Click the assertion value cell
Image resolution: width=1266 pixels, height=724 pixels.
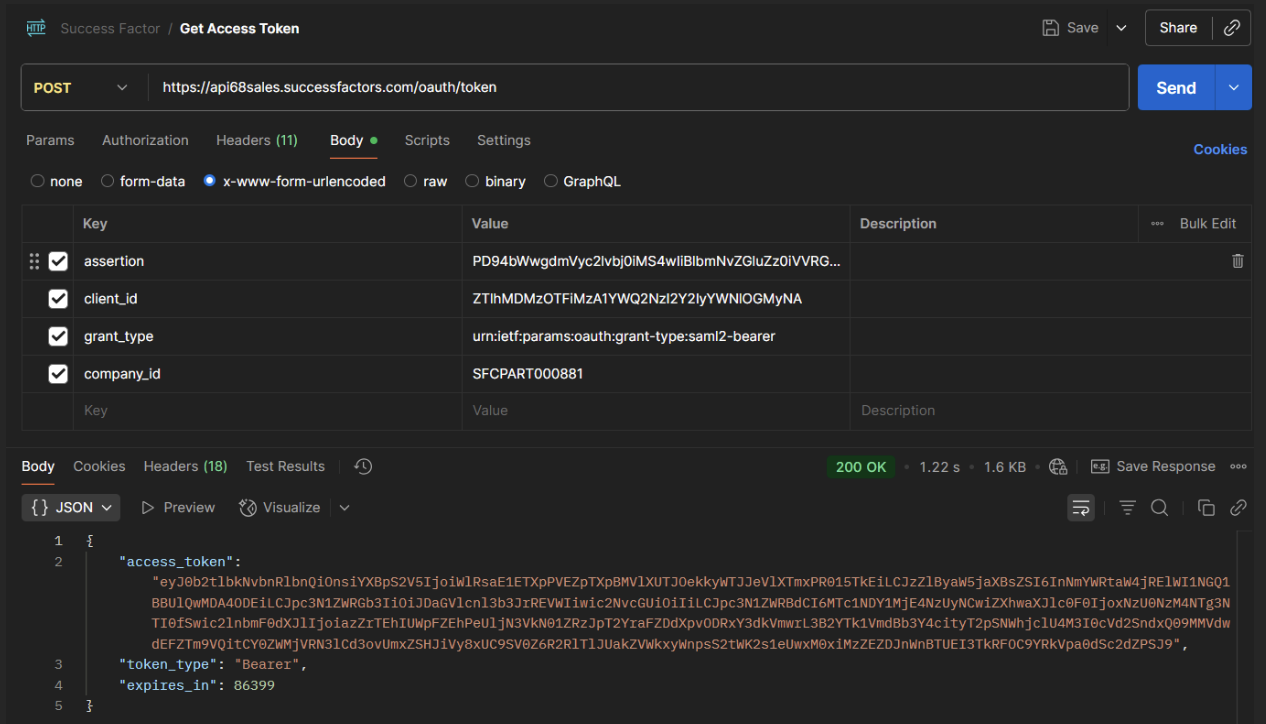tap(656, 261)
